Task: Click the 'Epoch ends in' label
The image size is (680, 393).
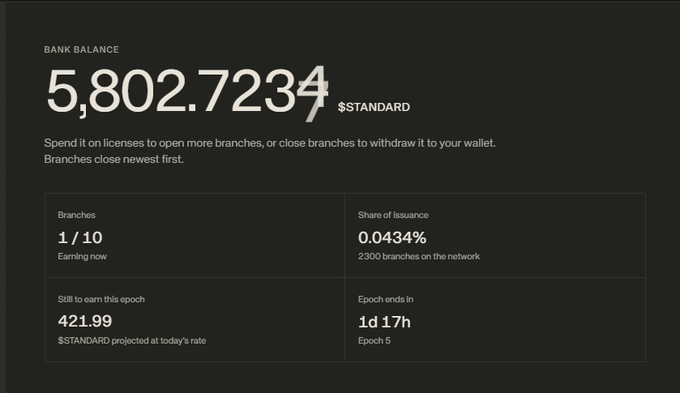Action: 386,299
